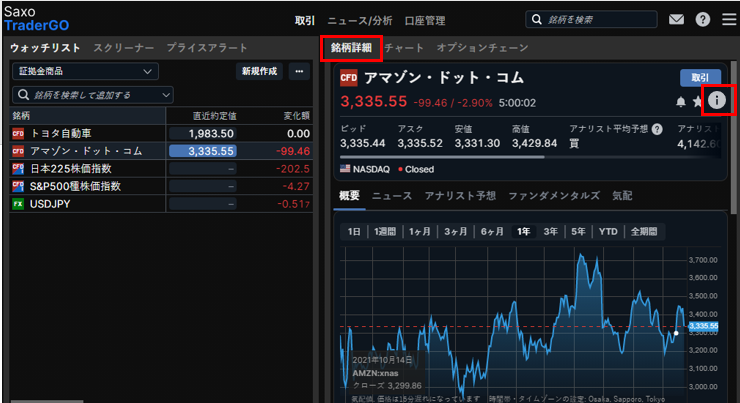740x403 pixels.
Task: Open the 取引 top menu
Action: [304, 21]
